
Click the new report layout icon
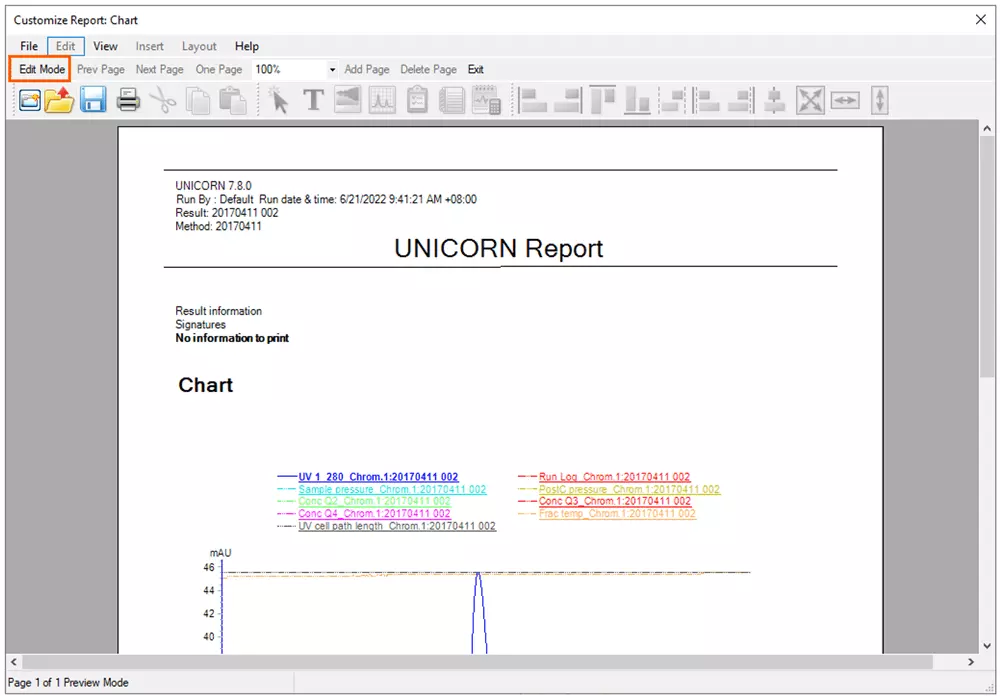click(29, 100)
